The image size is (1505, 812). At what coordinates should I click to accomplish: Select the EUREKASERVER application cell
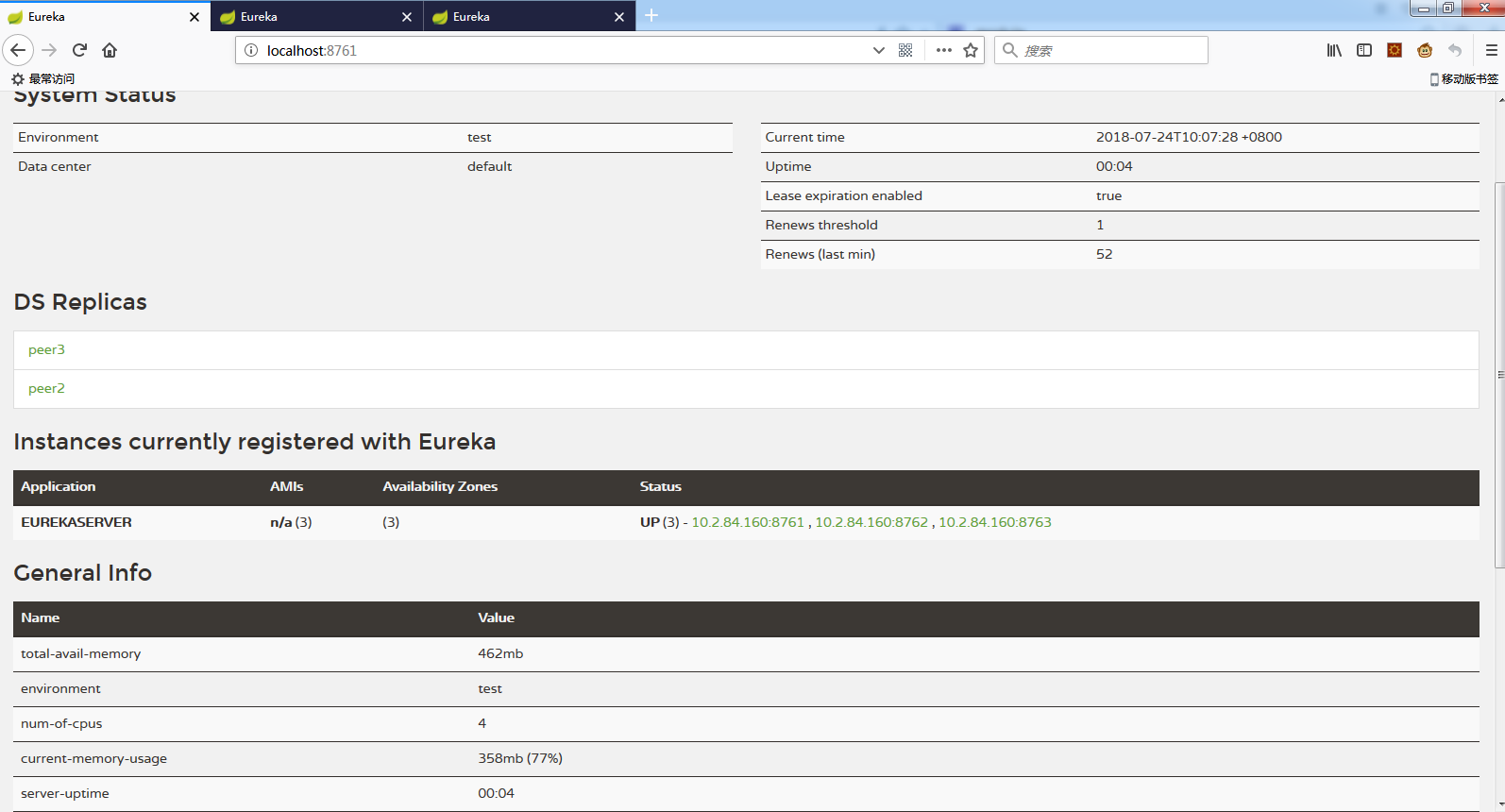tap(76, 522)
